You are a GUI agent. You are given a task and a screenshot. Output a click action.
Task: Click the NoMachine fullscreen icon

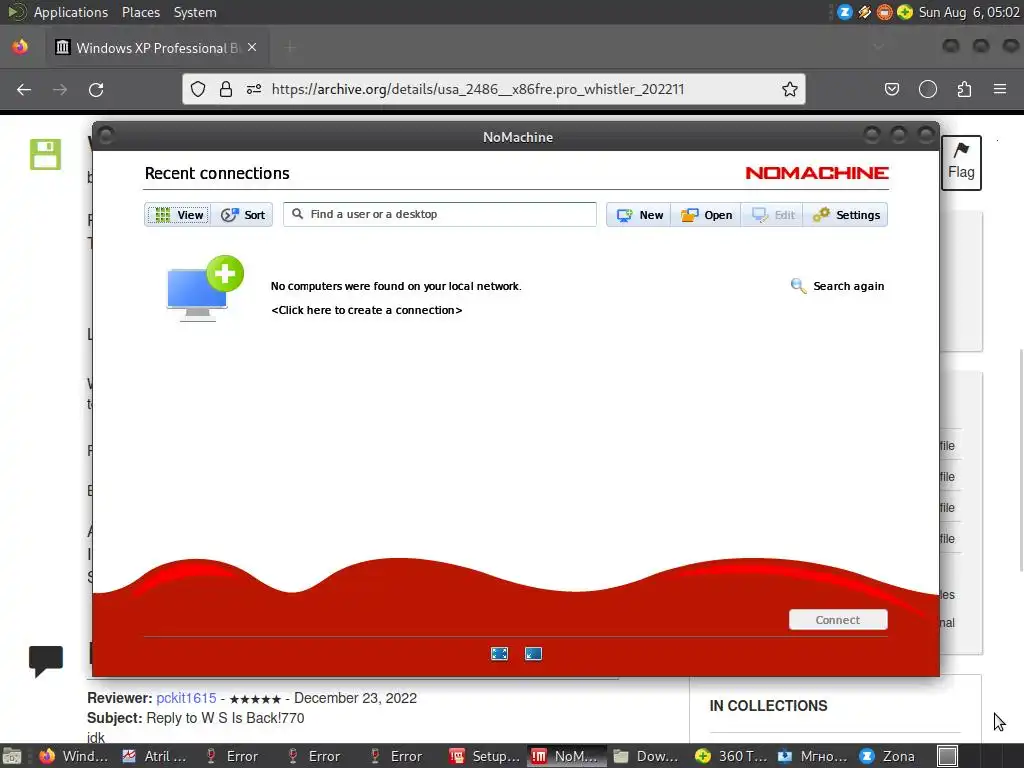[500, 654]
